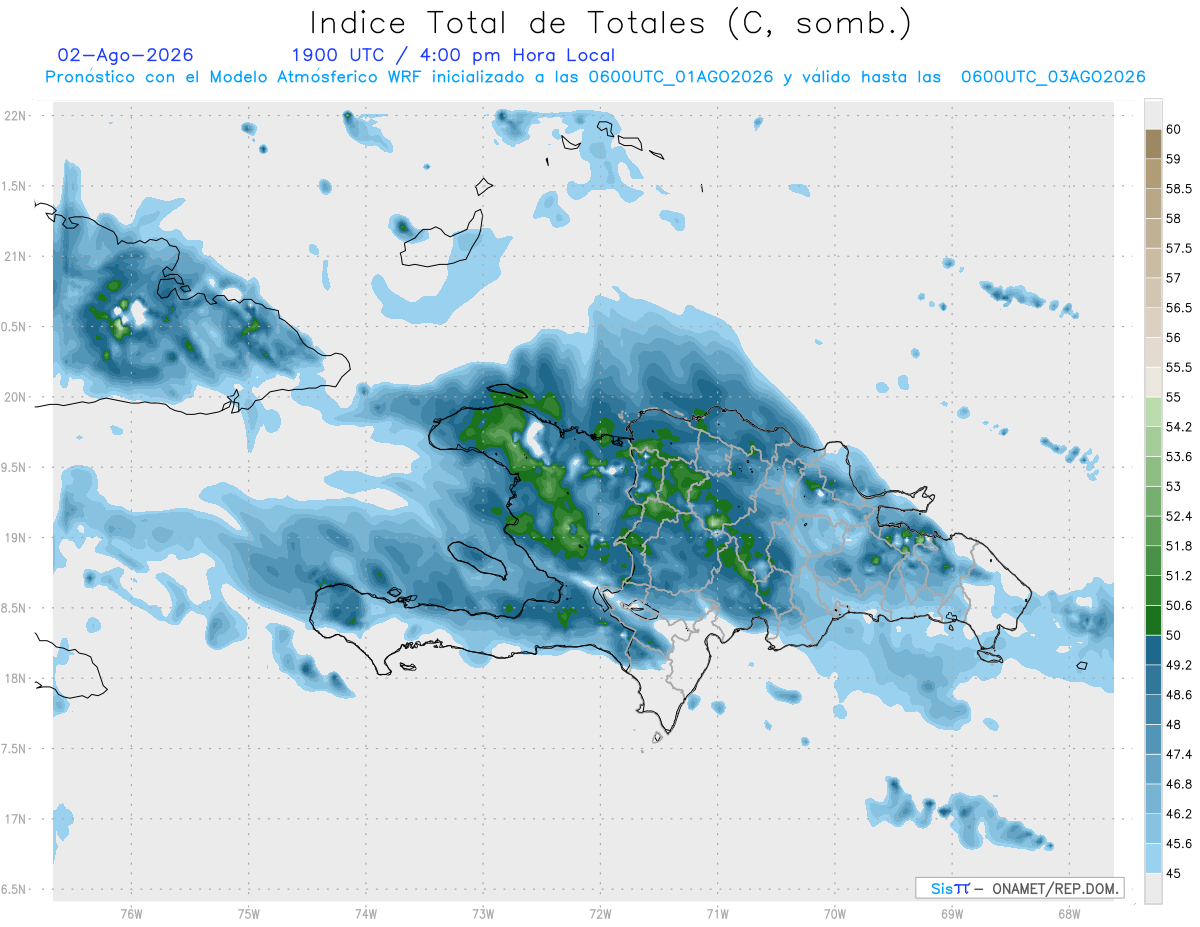Viewport: 1200px width, 927px height.
Task: Pick the dark green swatch between 50 and 50.6
Action: click(1153, 620)
